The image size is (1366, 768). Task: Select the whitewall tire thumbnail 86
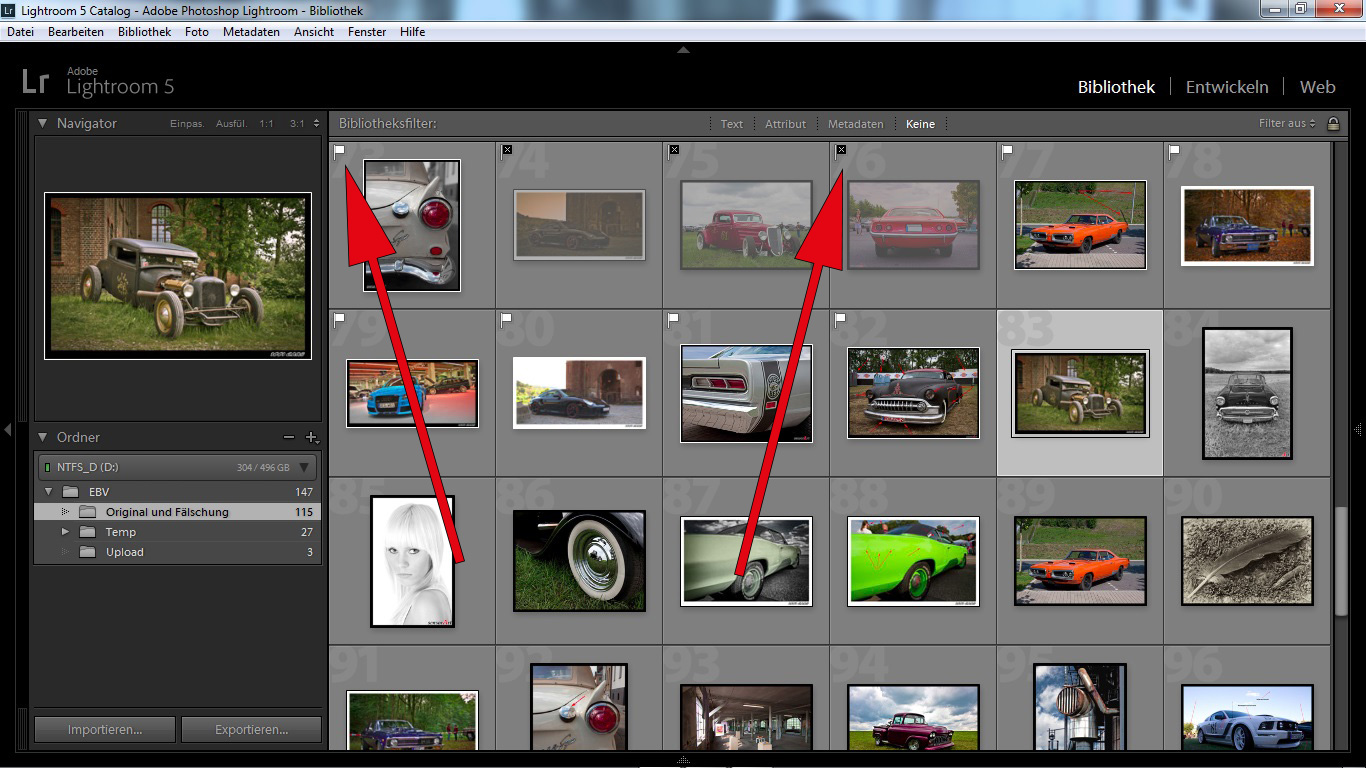579,561
